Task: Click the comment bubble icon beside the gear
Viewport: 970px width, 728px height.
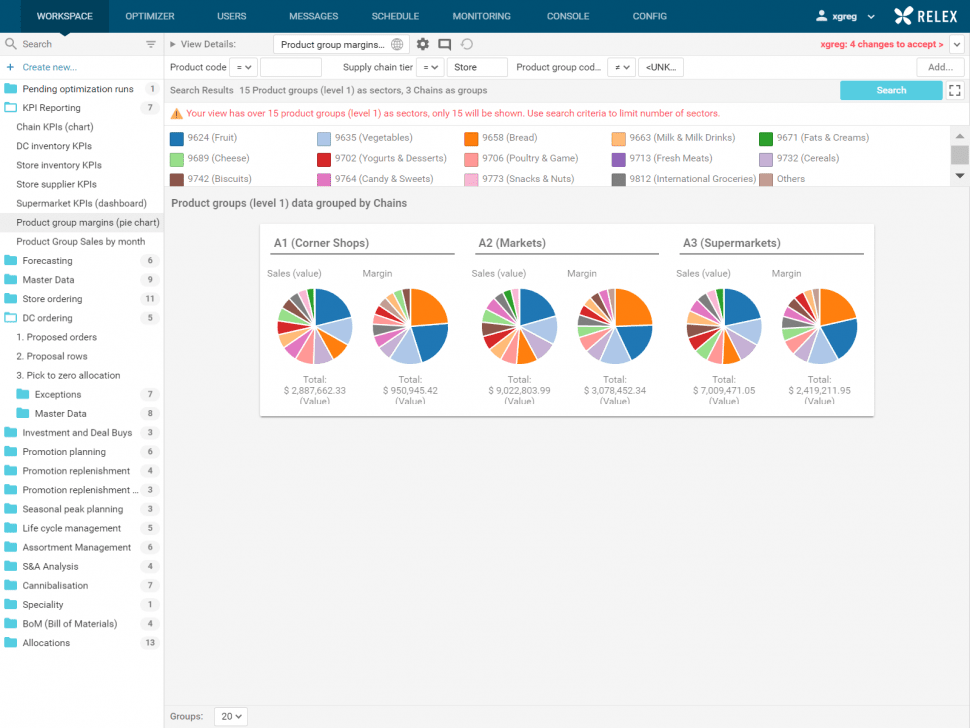Action: tap(446, 44)
